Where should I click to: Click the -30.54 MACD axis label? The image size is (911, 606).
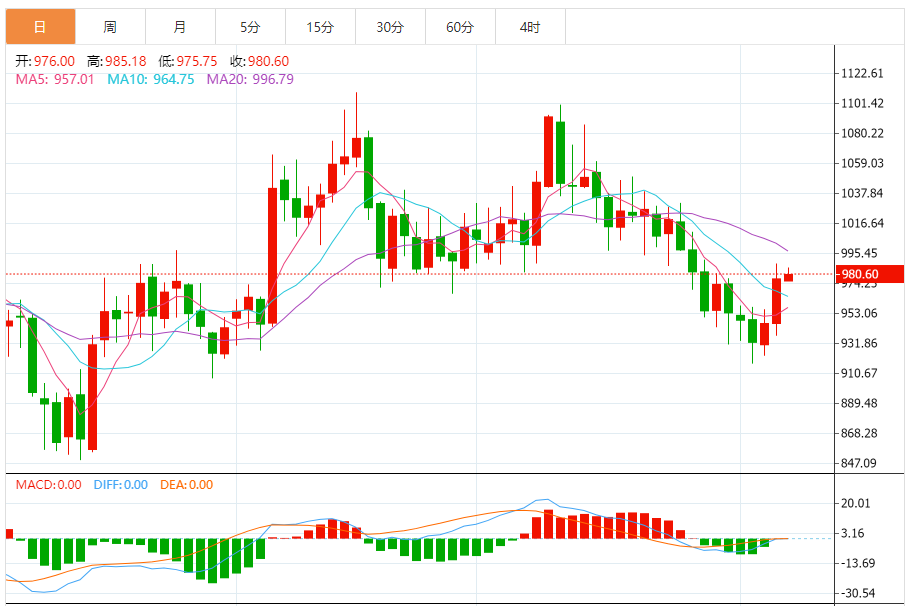tap(856, 593)
